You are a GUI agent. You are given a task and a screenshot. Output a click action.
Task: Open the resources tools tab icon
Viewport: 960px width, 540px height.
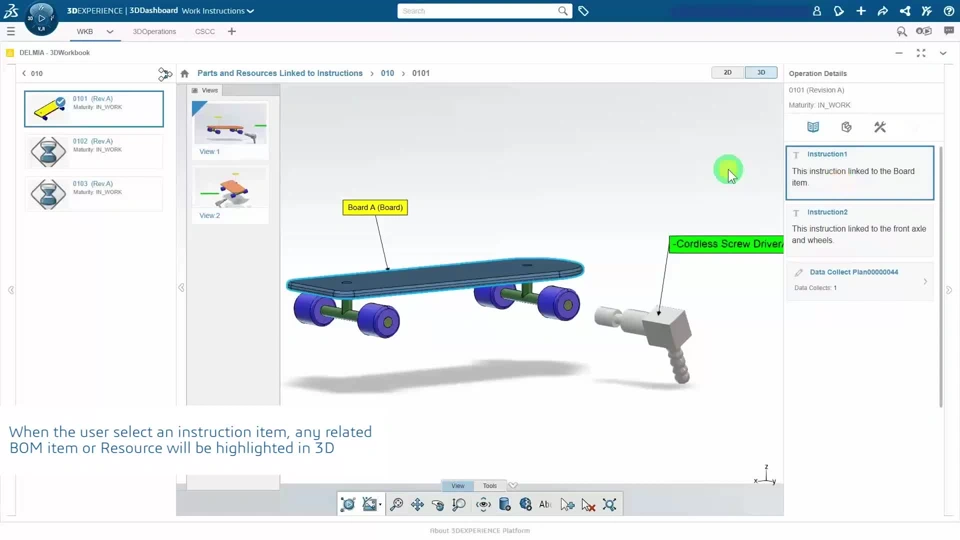coord(880,127)
